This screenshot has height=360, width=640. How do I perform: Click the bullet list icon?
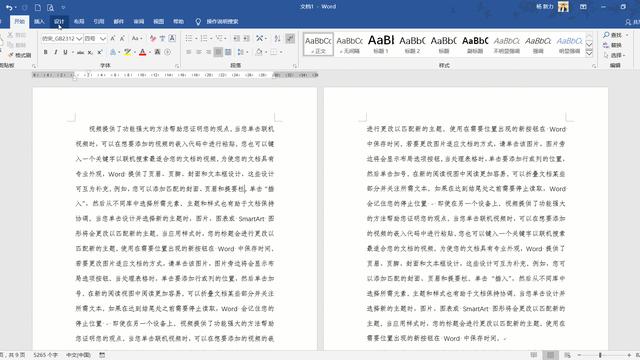click(189, 38)
